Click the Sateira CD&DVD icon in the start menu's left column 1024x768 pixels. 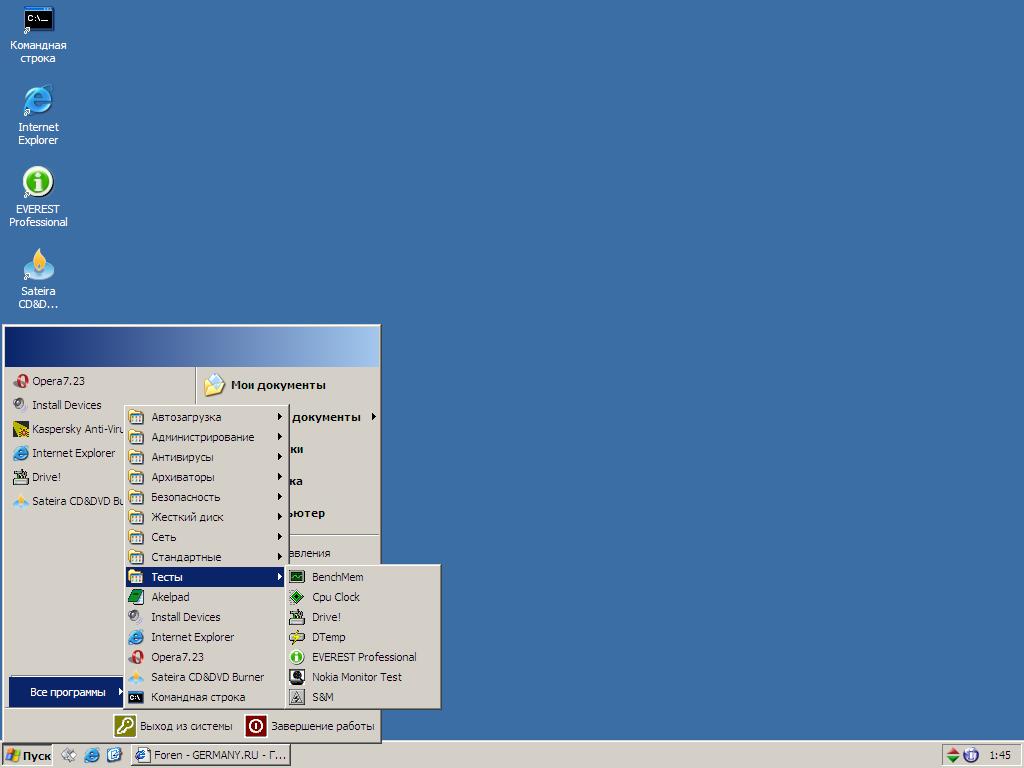click(21, 501)
